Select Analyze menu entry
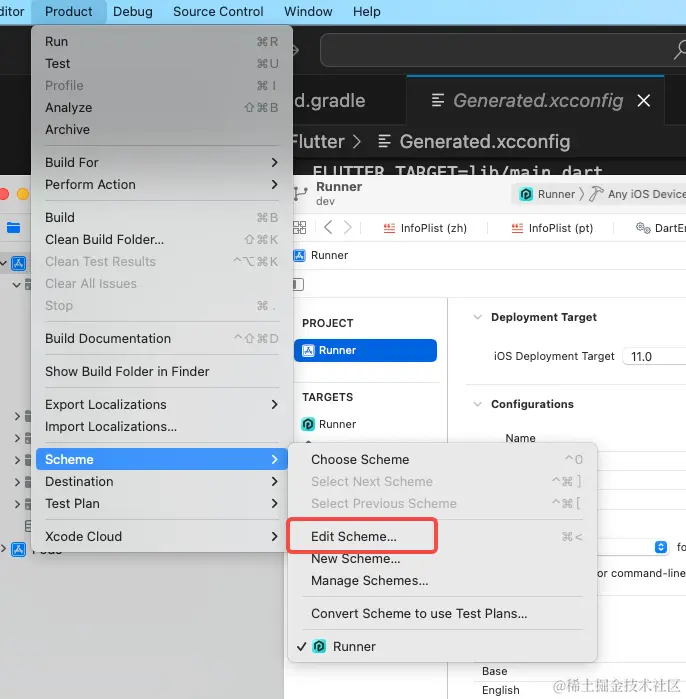This screenshot has width=686, height=699. [x=162, y=107]
